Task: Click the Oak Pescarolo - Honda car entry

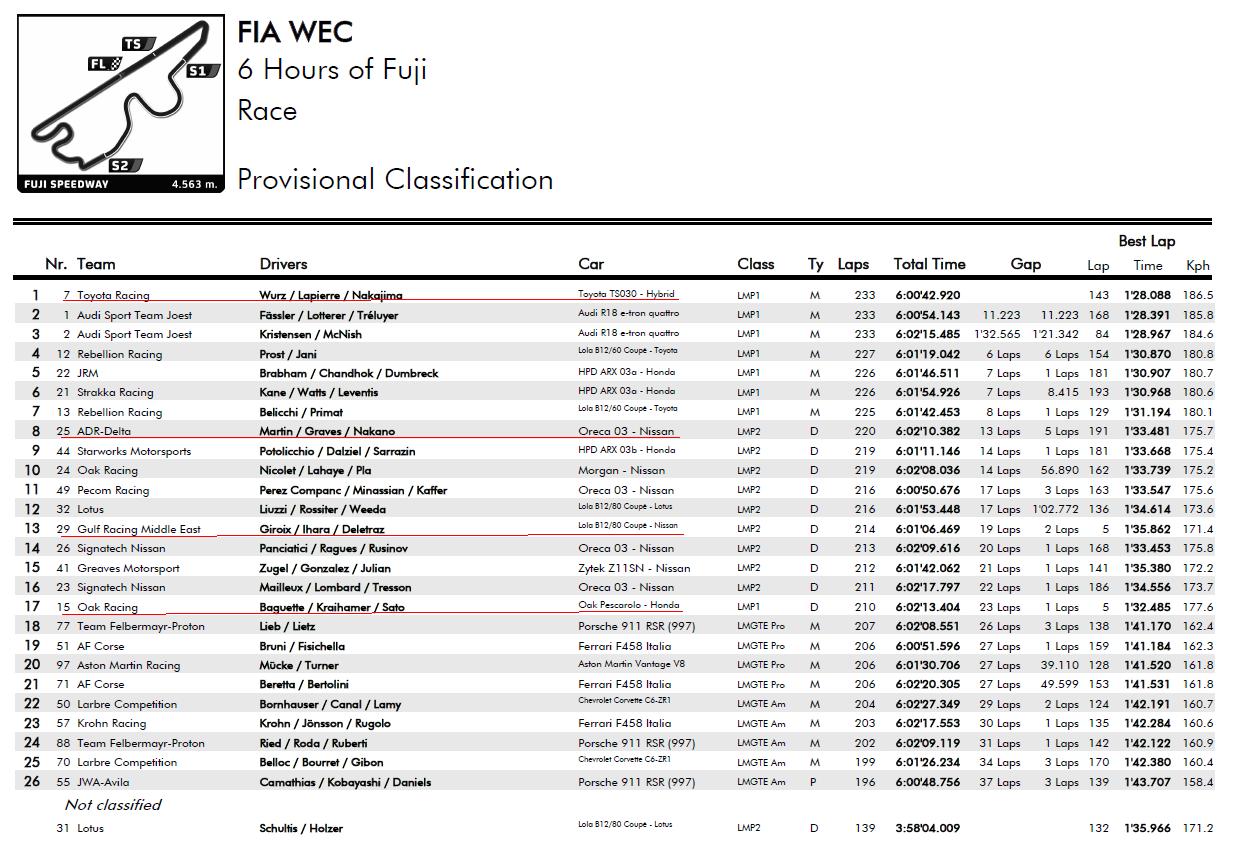Action: coord(629,606)
